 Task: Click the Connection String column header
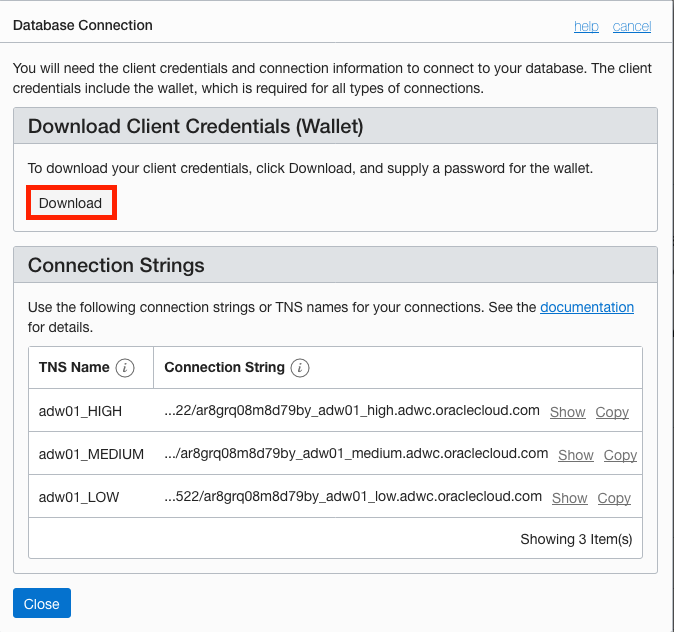[x=224, y=367]
